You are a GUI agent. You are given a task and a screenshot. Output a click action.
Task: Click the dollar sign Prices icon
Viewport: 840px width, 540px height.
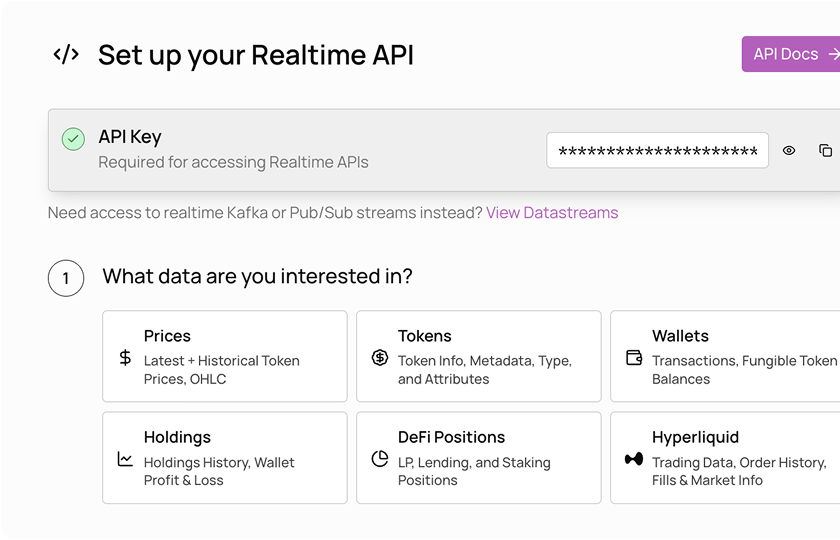tap(125, 357)
